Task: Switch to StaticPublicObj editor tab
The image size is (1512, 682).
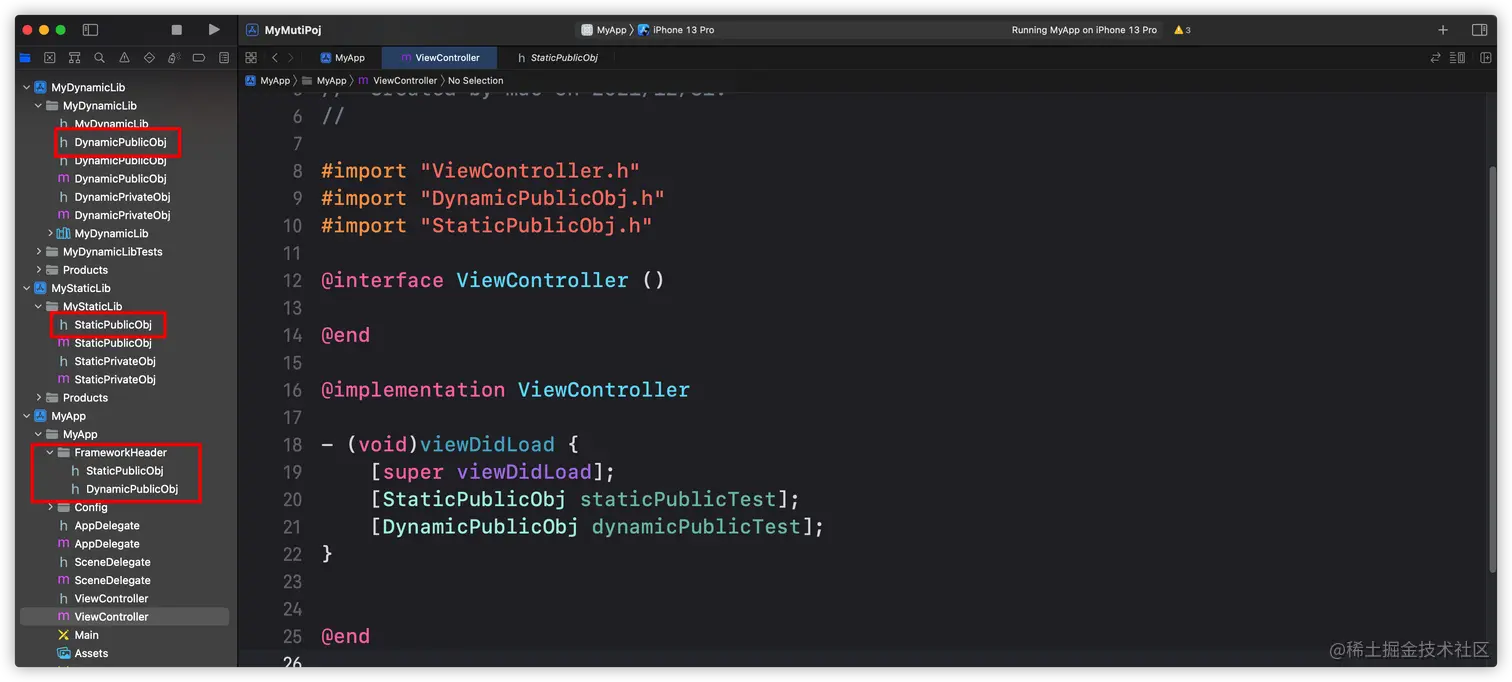Action: point(558,58)
